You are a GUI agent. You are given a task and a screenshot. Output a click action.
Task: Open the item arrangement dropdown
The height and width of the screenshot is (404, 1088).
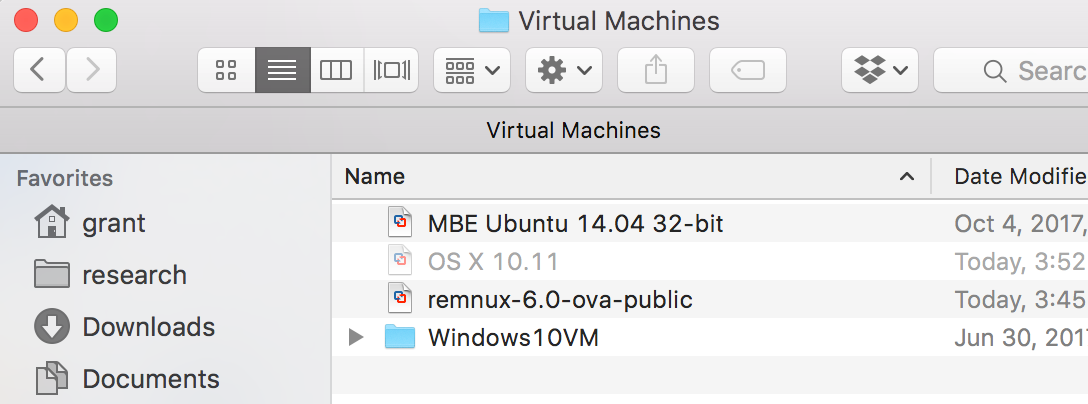(472, 69)
